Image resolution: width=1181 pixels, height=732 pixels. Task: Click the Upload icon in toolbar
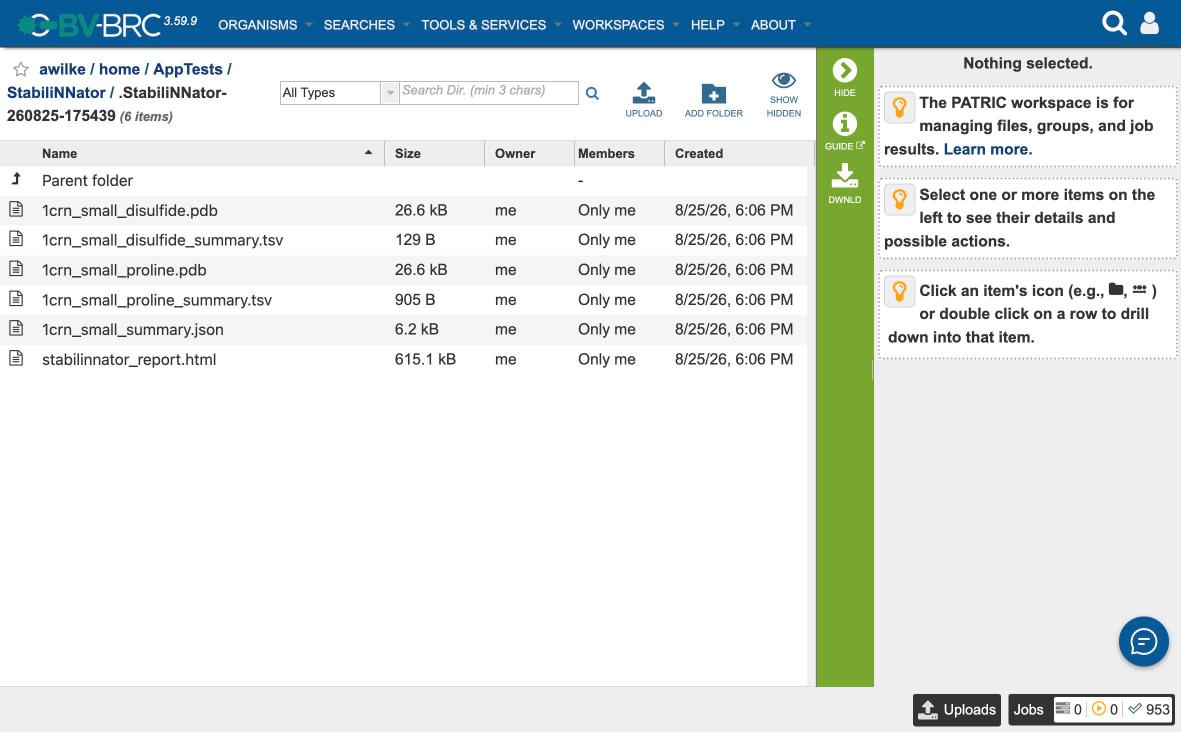point(643,93)
